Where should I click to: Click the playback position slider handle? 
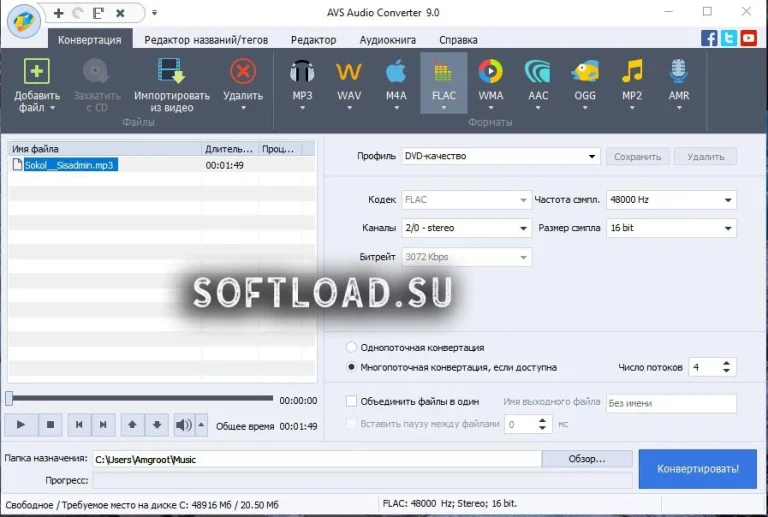point(9,398)
